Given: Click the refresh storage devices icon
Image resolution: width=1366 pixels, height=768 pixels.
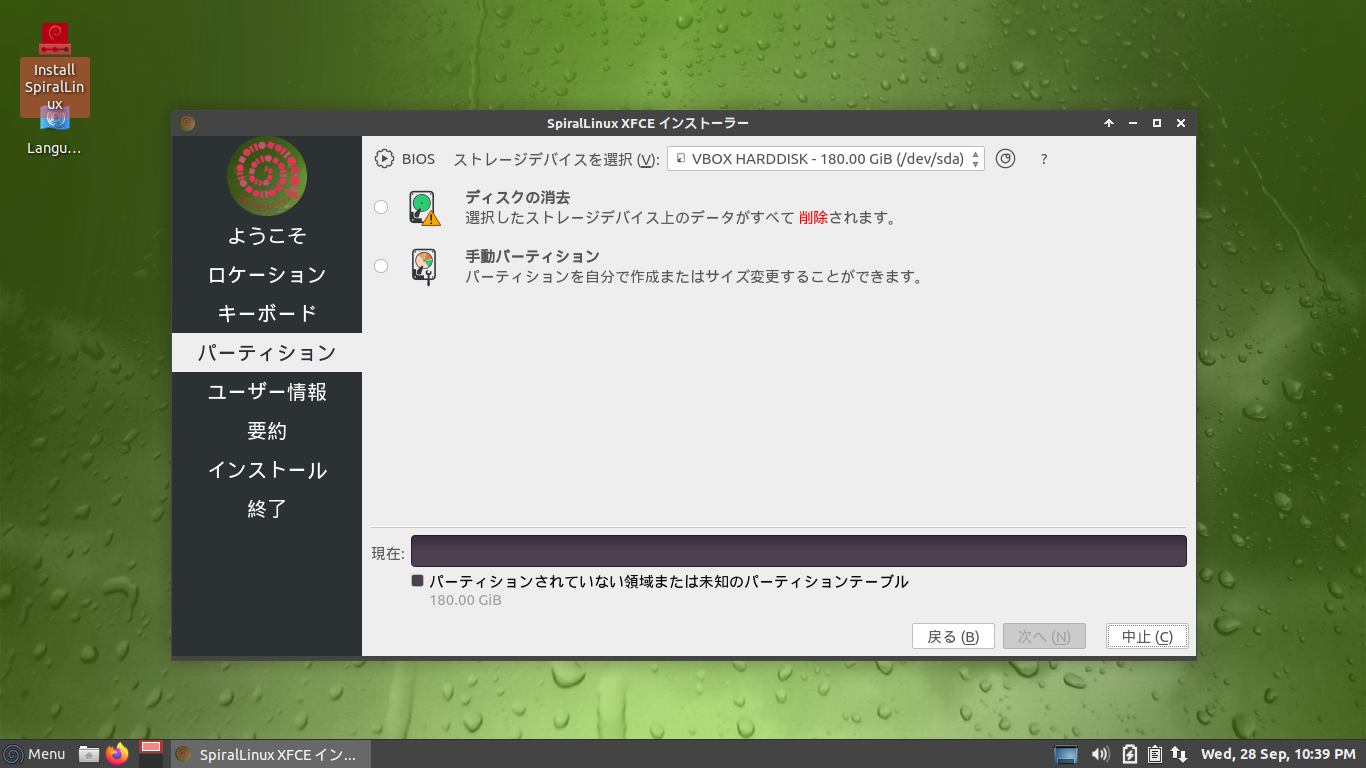Looking at the screenshot, I should pyautogui.click(x=1006, y=158).
